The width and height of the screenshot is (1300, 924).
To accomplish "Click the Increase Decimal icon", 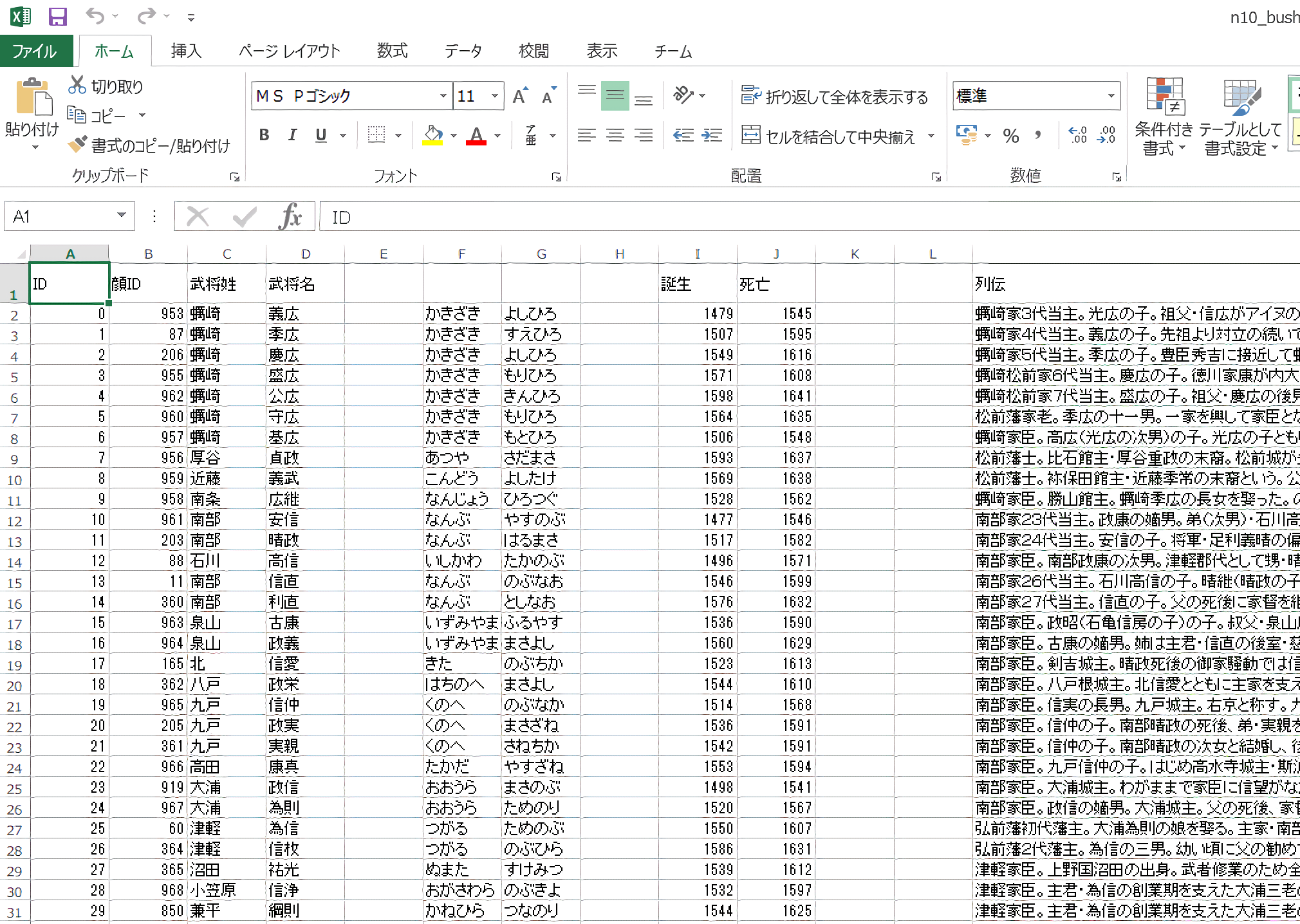I will tap(1077, 135).
